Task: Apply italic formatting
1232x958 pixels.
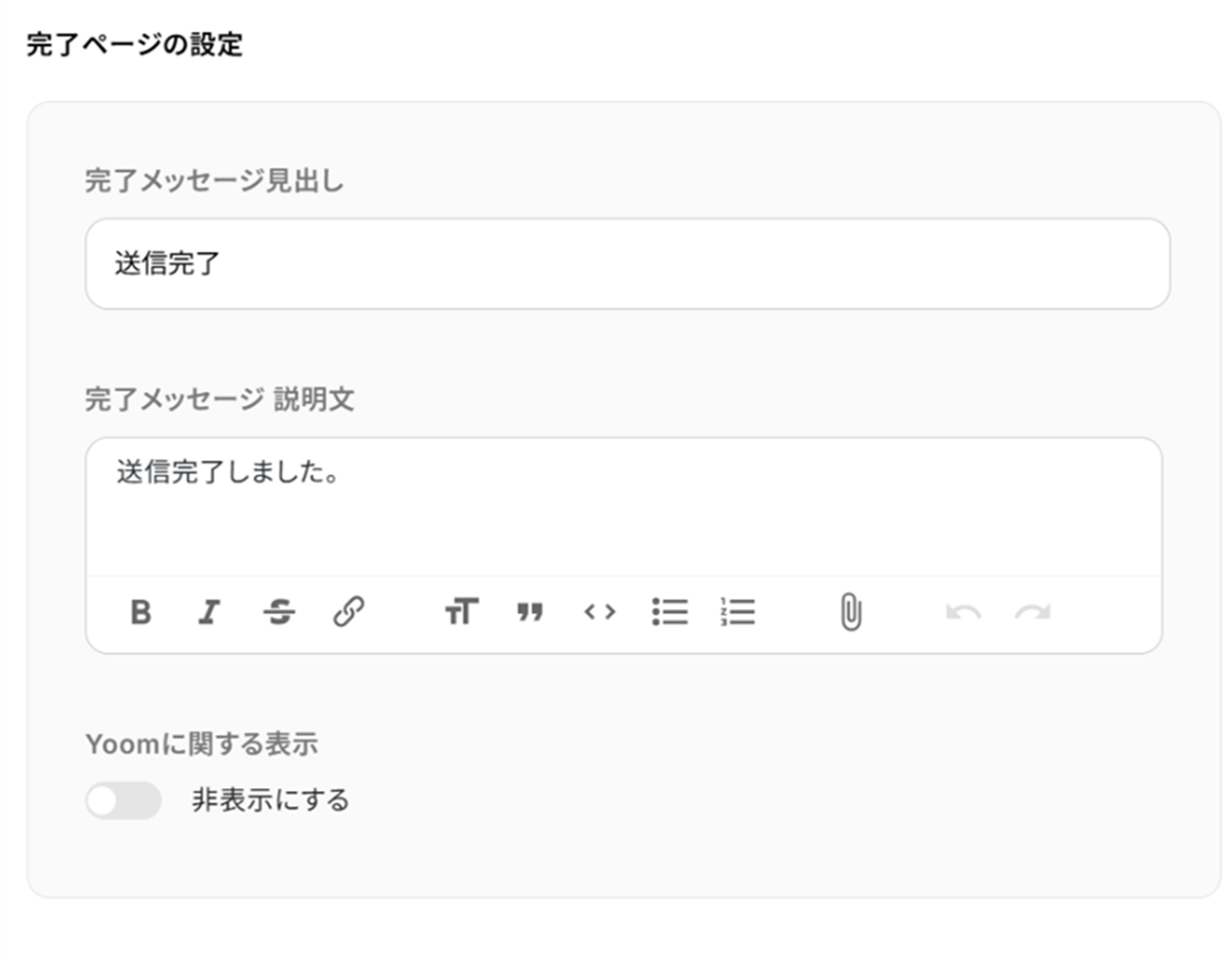Action: pyautogui.click(x=209, y=613)
